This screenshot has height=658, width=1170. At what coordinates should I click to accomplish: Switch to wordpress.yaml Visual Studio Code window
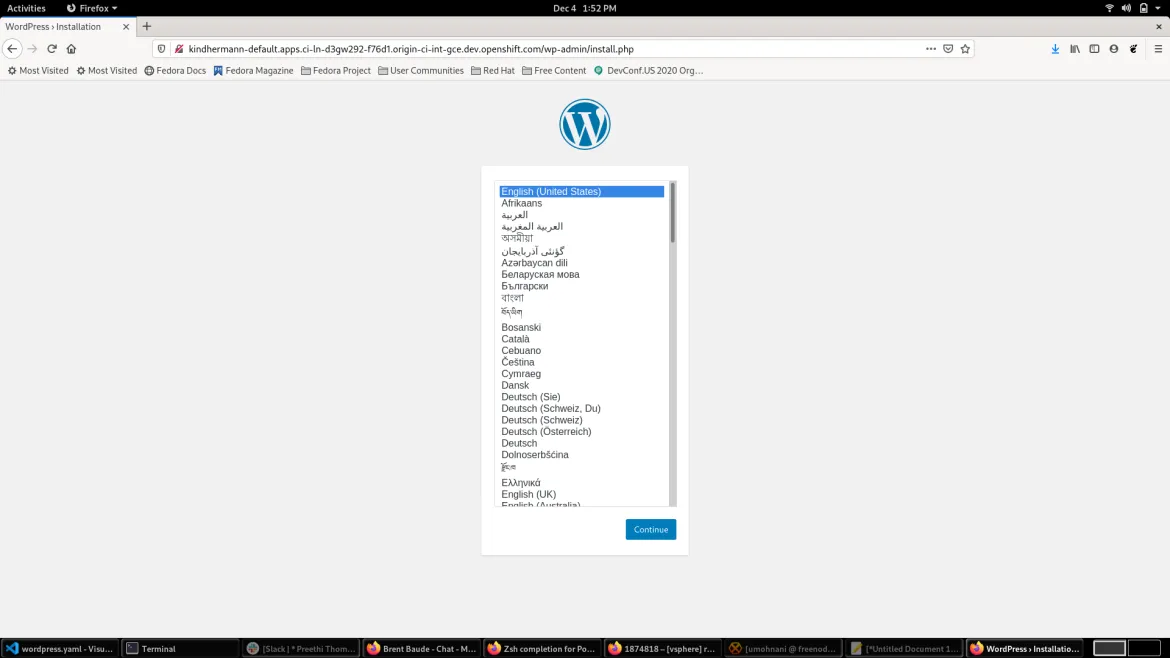tap(60, 648)
